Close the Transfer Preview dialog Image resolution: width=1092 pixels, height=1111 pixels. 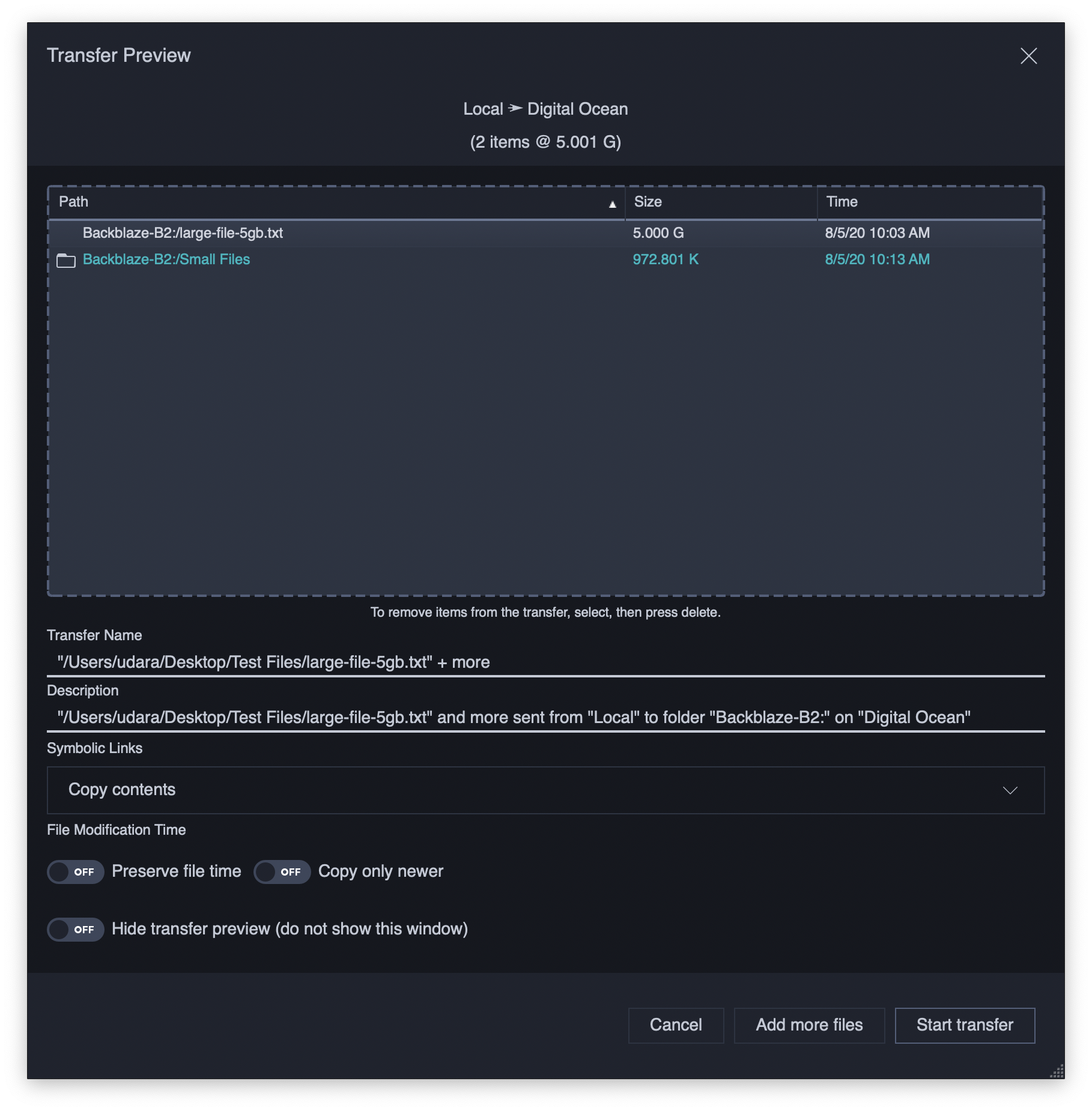[1028, 56]
